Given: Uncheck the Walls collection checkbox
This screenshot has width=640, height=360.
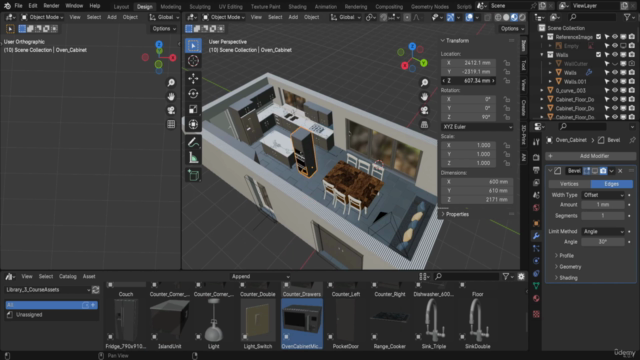Looking at the screenshot, I should pos(598,55).
